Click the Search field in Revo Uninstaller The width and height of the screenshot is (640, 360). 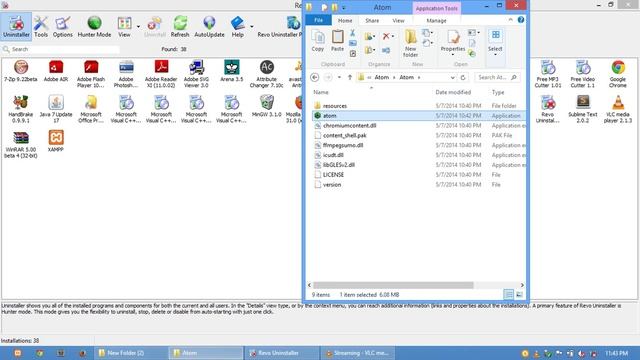(61, 49)
